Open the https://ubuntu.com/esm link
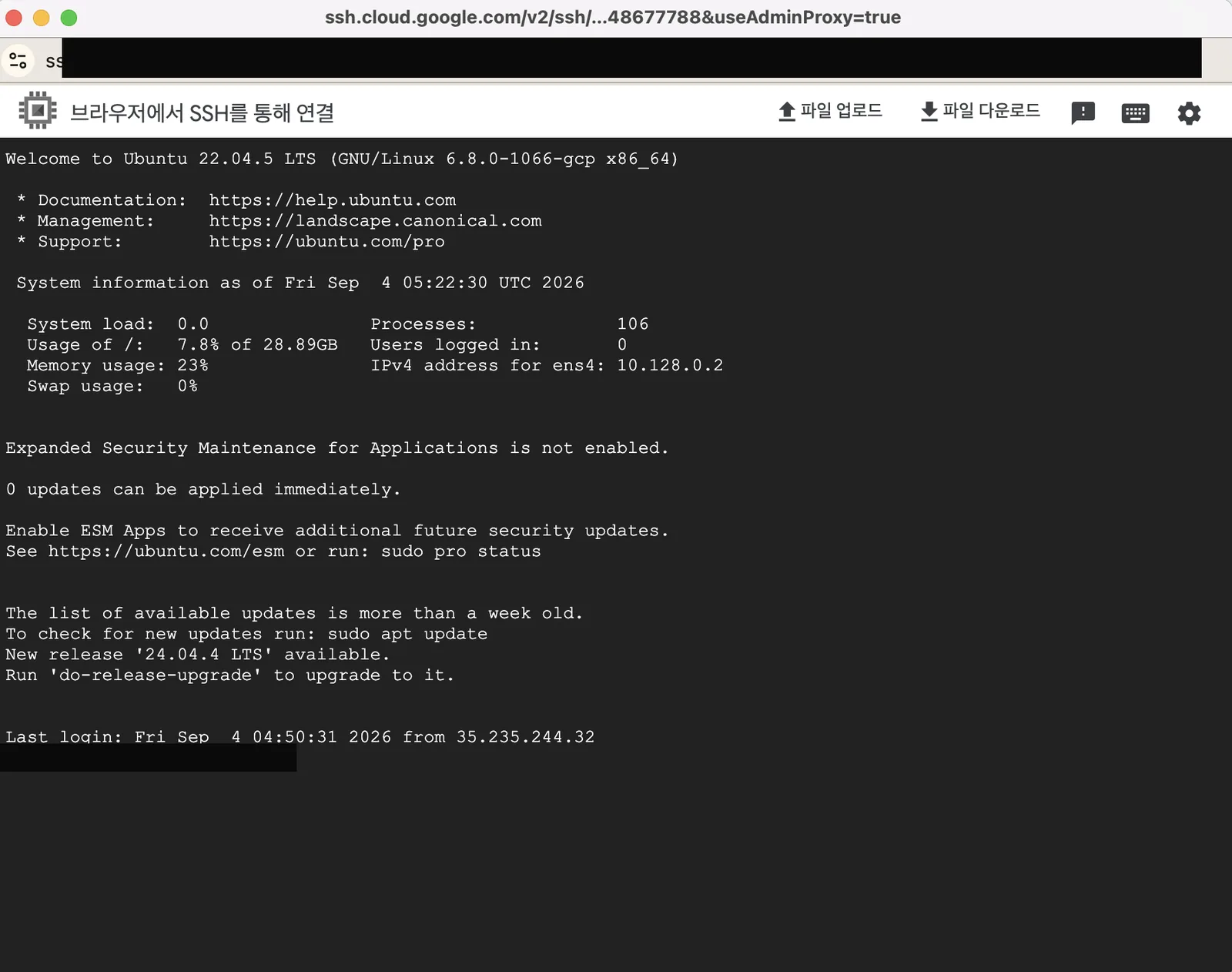This screenshot has height=972, width=1232. click(x=166, y=551)
